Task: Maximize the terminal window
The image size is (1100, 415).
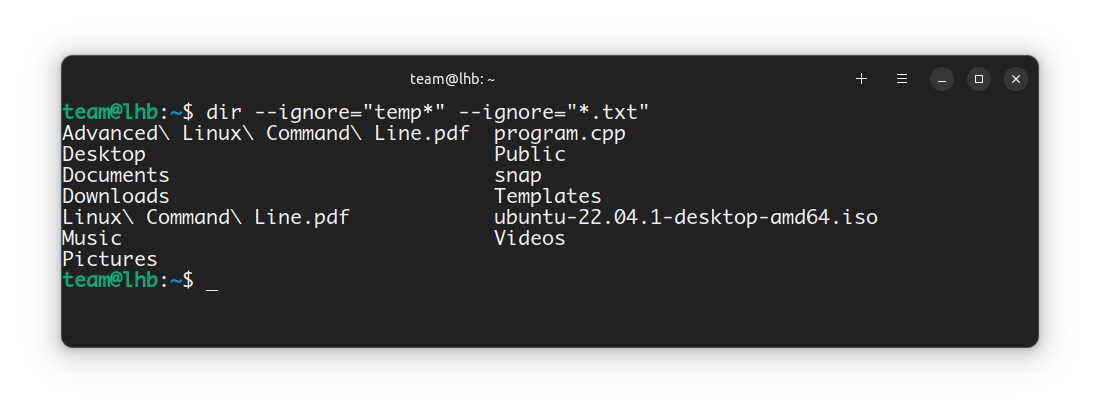Action: pos(979,79)
